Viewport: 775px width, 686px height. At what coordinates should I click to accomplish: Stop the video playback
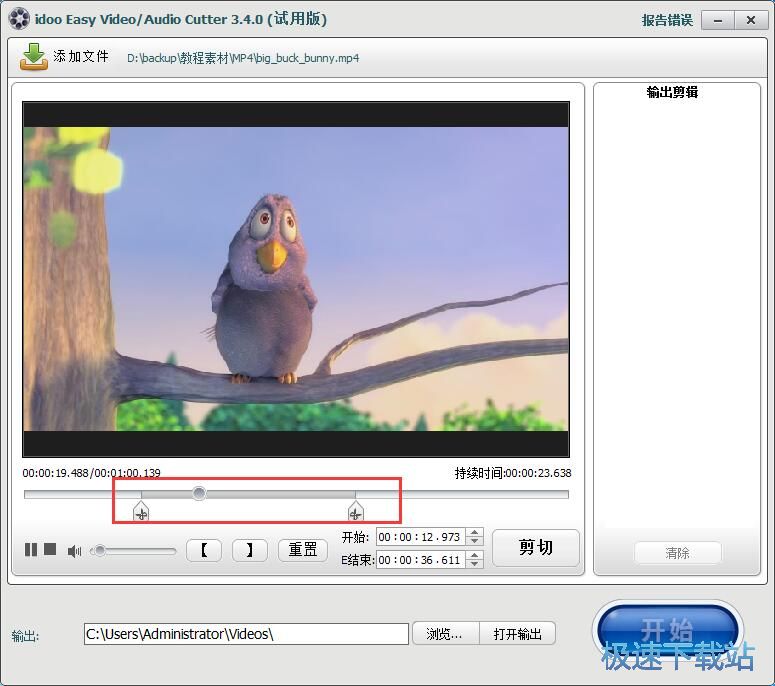[50, 549]
